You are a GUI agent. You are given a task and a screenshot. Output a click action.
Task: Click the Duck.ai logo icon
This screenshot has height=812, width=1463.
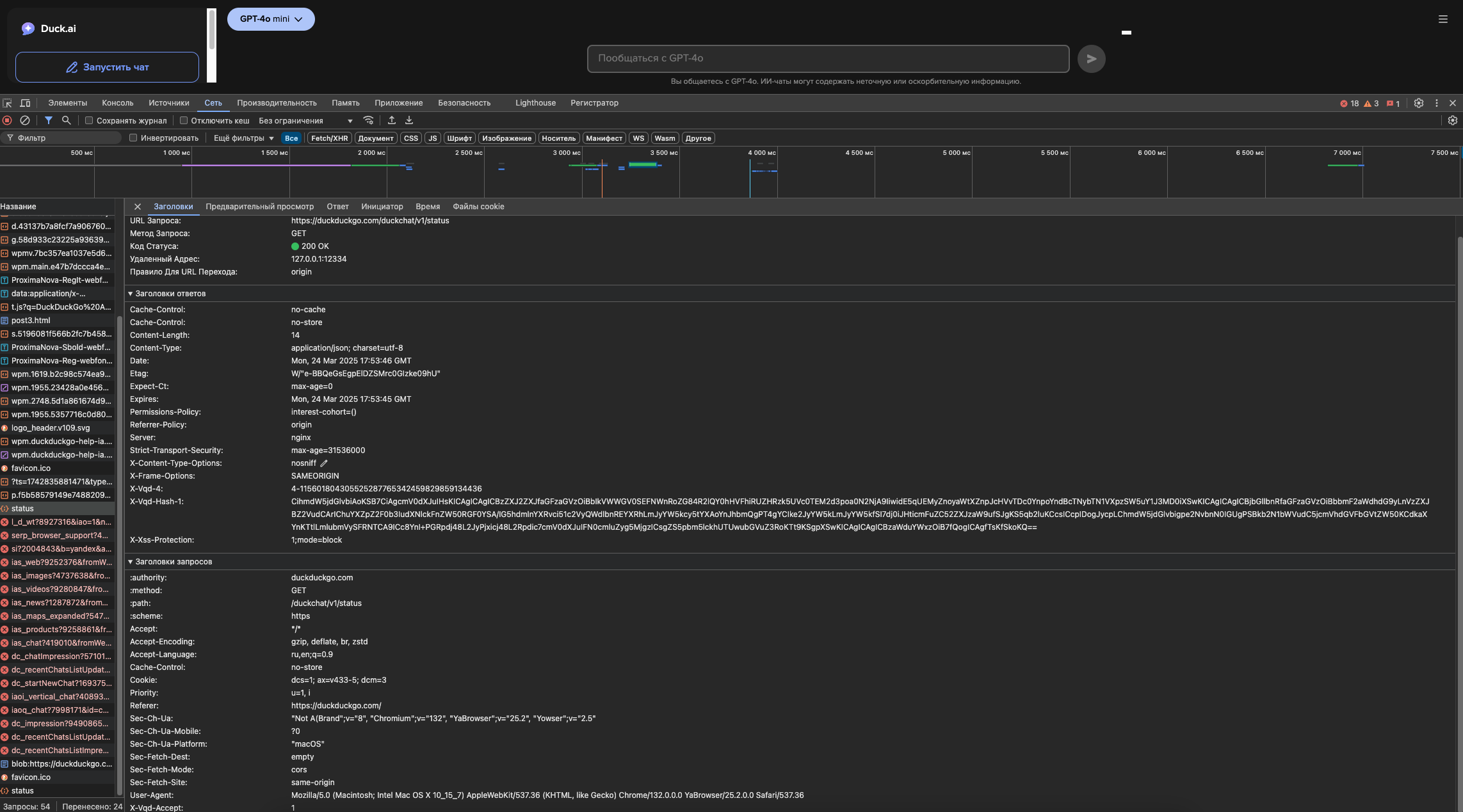point(28,28)
